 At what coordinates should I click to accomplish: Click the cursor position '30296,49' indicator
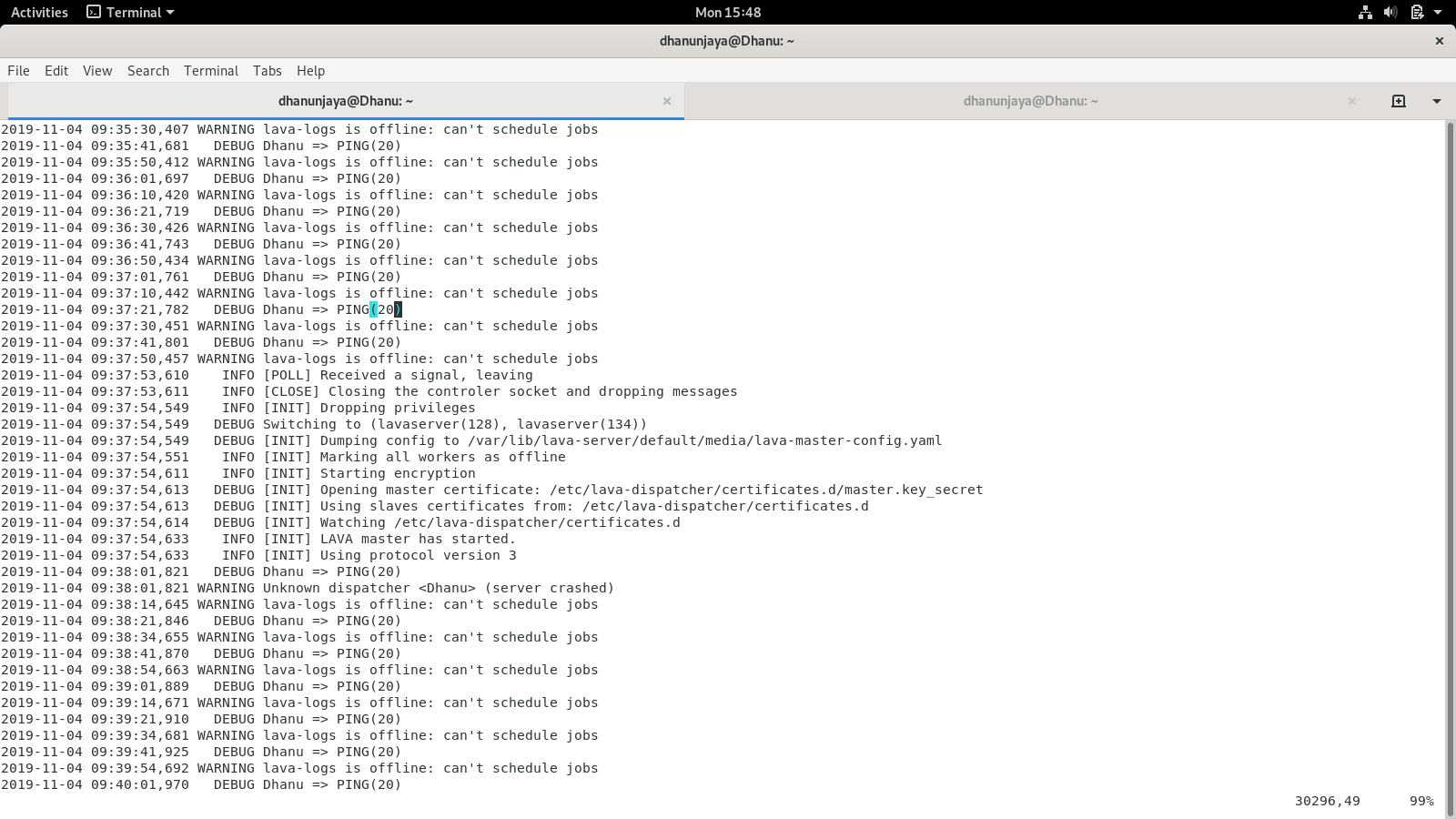pos(1327,801)
